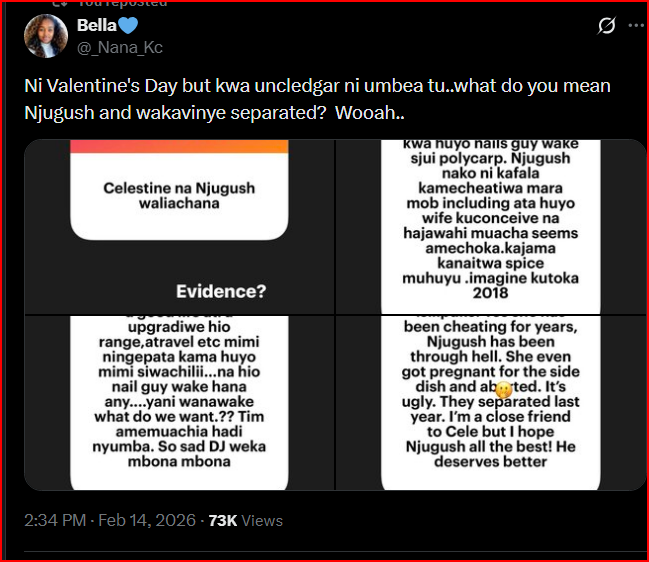Open the @_Nana_Kc handle link
The image size is (649, 562).
[x=120, y=47]
